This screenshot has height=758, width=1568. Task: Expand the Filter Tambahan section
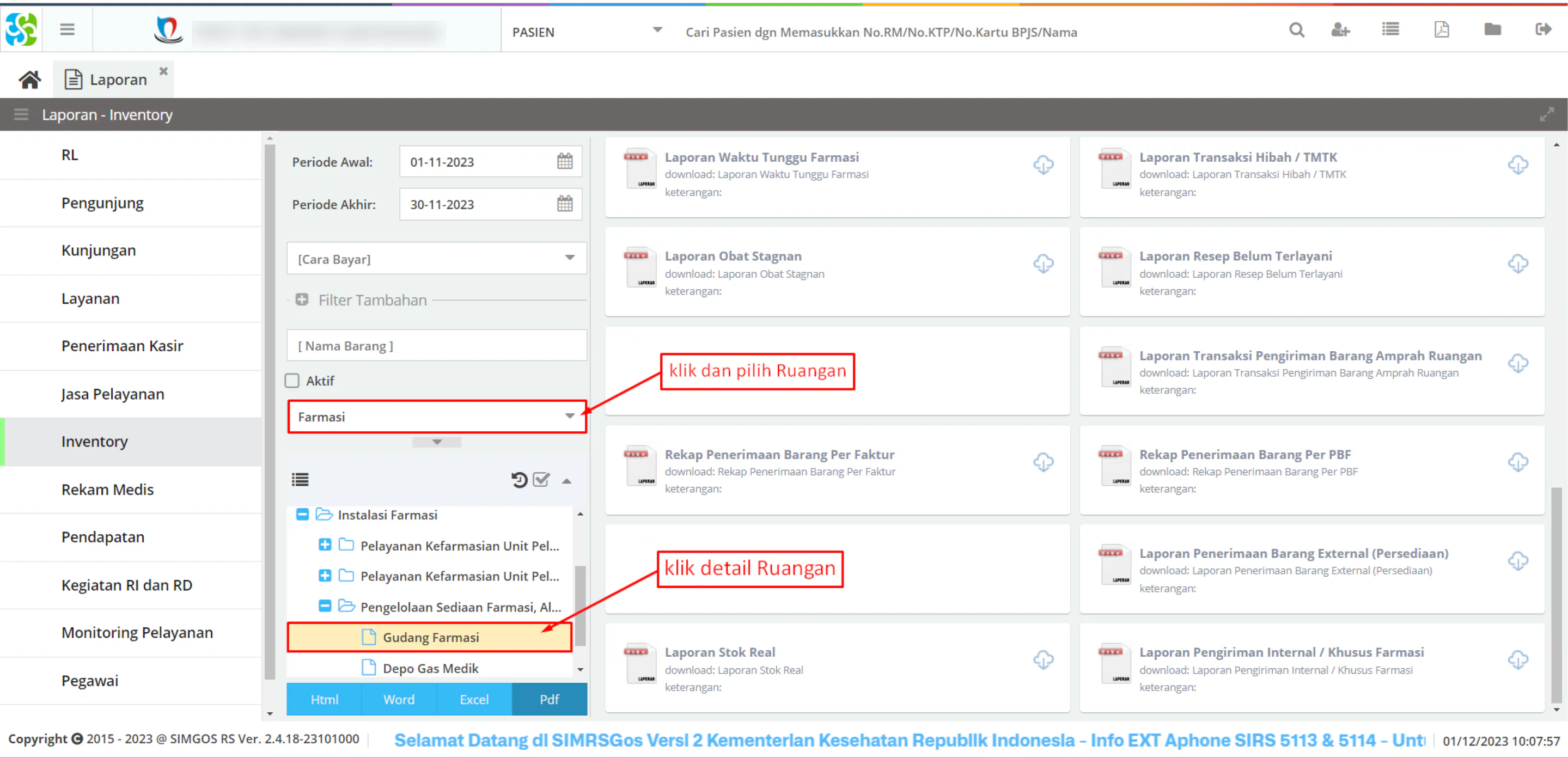point(302,299)
